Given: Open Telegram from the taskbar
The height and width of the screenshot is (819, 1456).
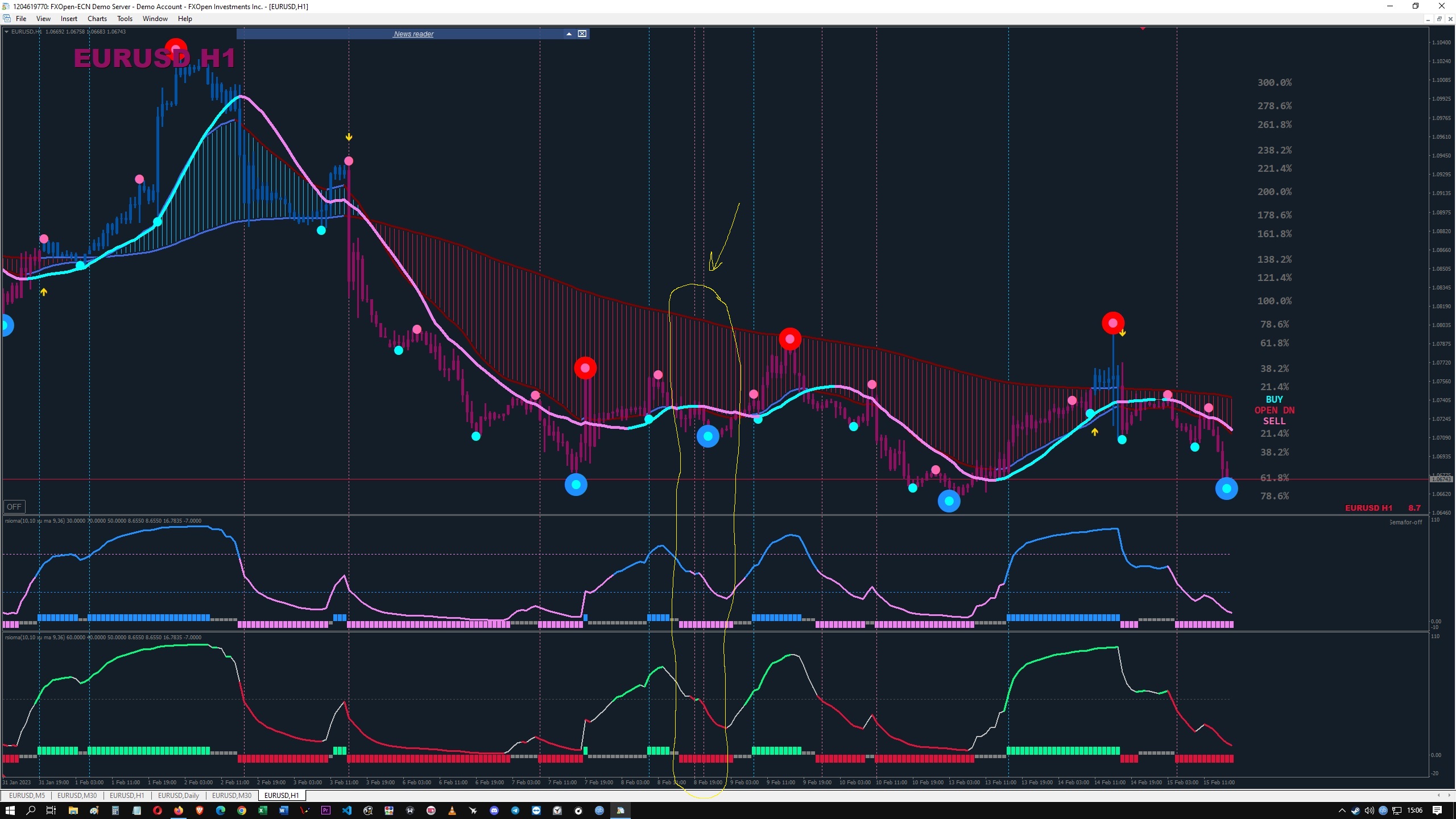Looking at the screenshot, I should click(x=515, y=810).
